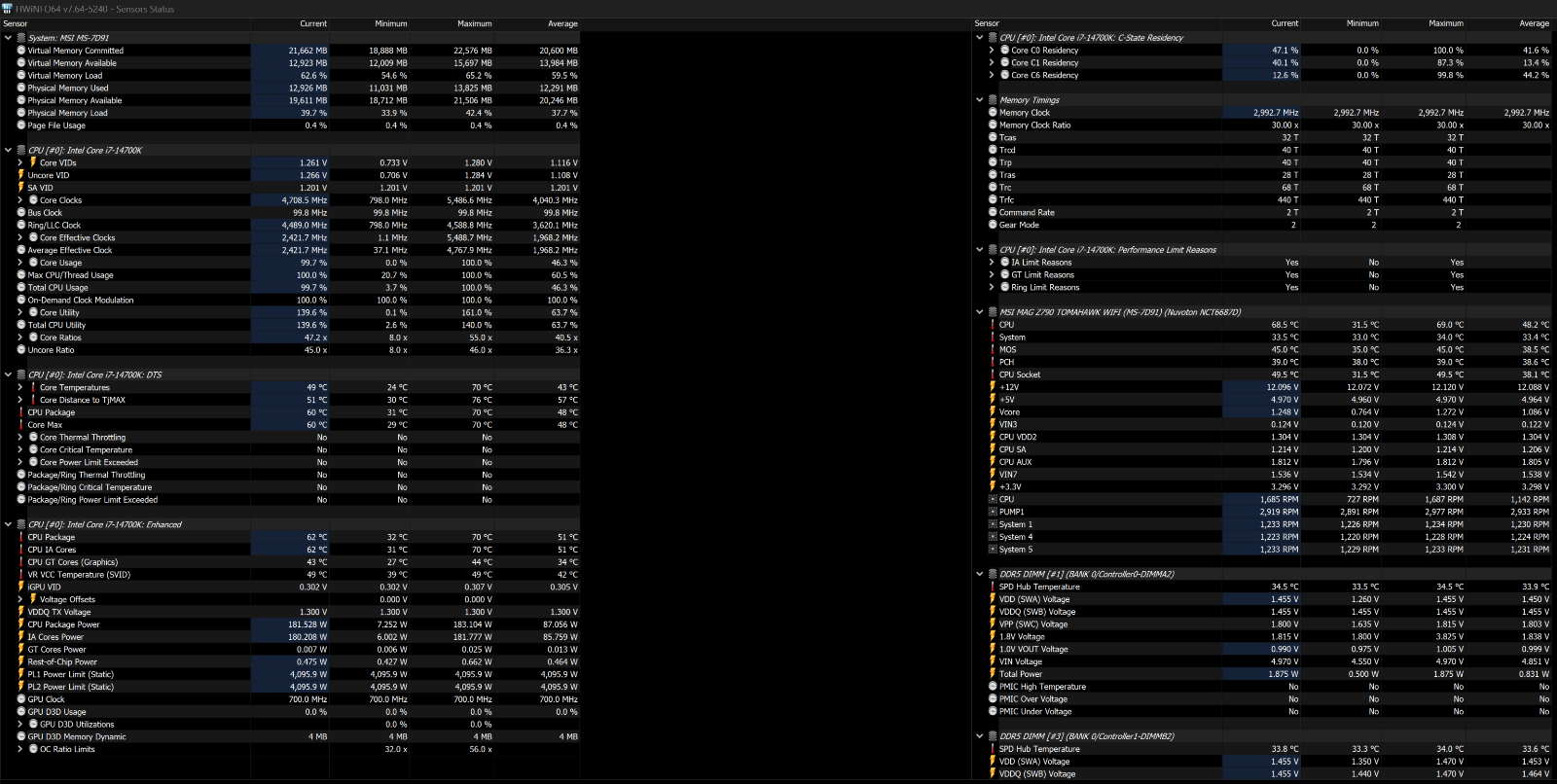Screen dimensions: 1557x784
Task: Click the PUMP1 fan icon
Action: (x=993, y=512)
